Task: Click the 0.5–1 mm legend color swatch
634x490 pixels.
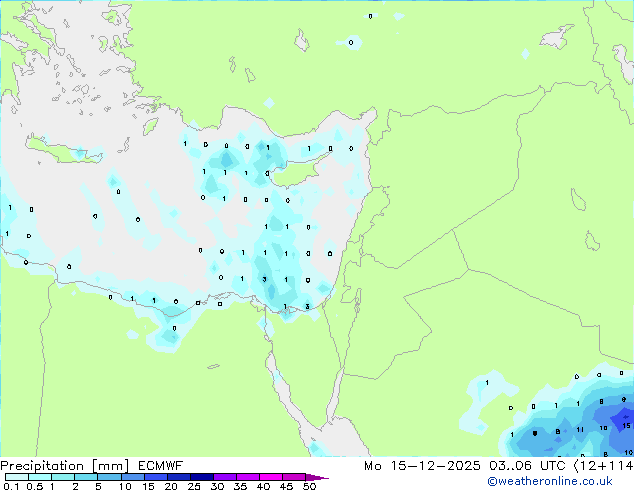Action: tap(40, 477)
